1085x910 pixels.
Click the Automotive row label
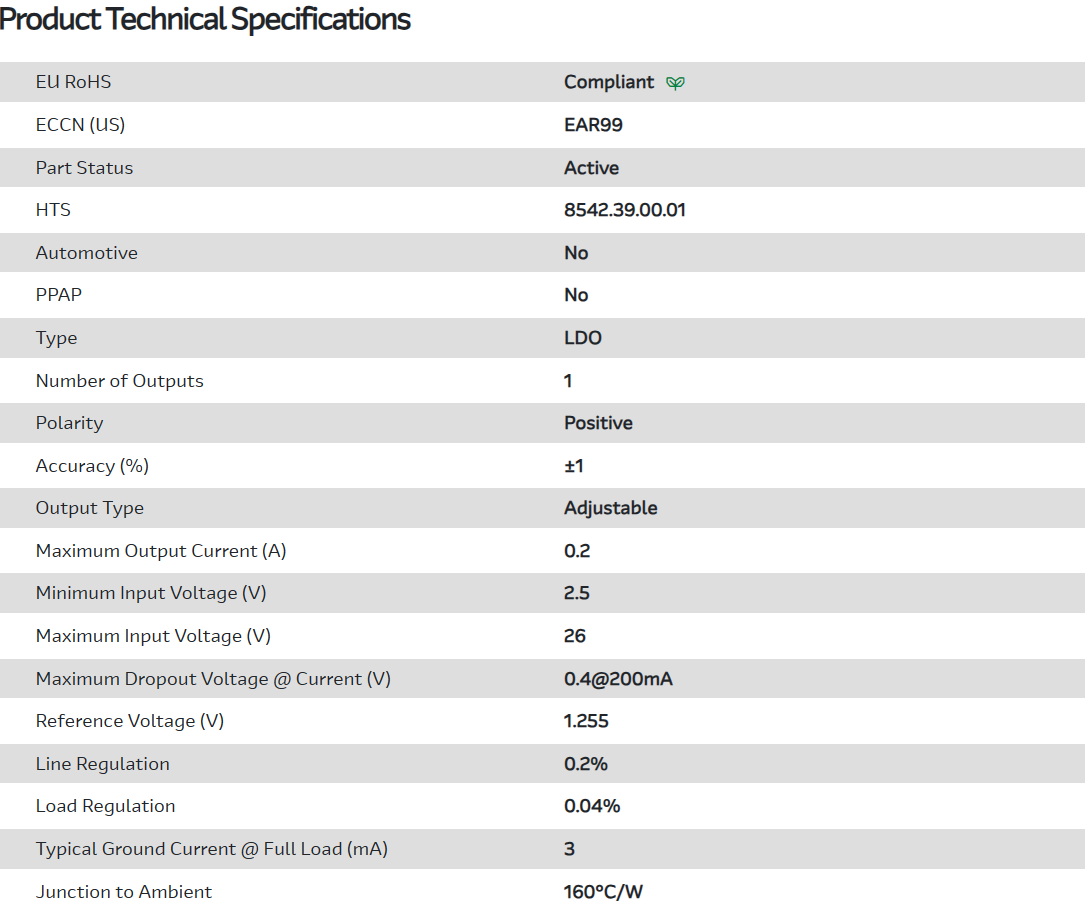86,253
